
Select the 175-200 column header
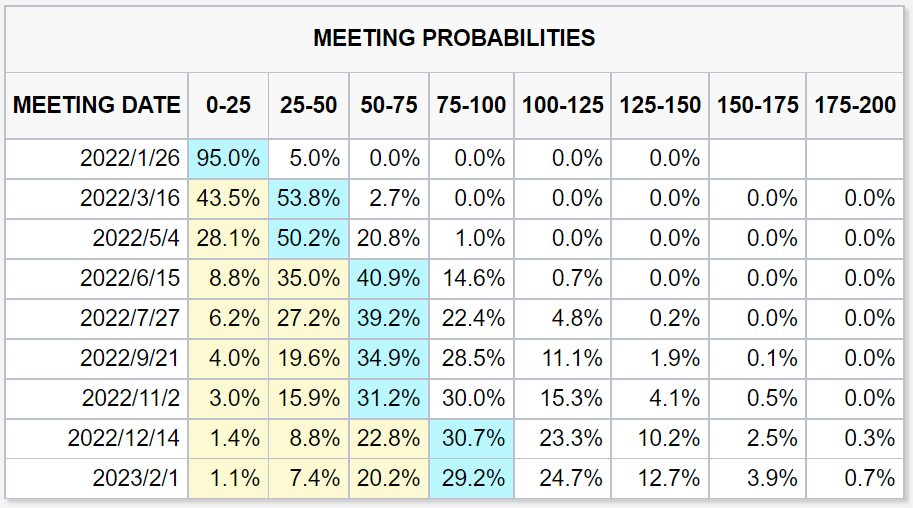855,105
